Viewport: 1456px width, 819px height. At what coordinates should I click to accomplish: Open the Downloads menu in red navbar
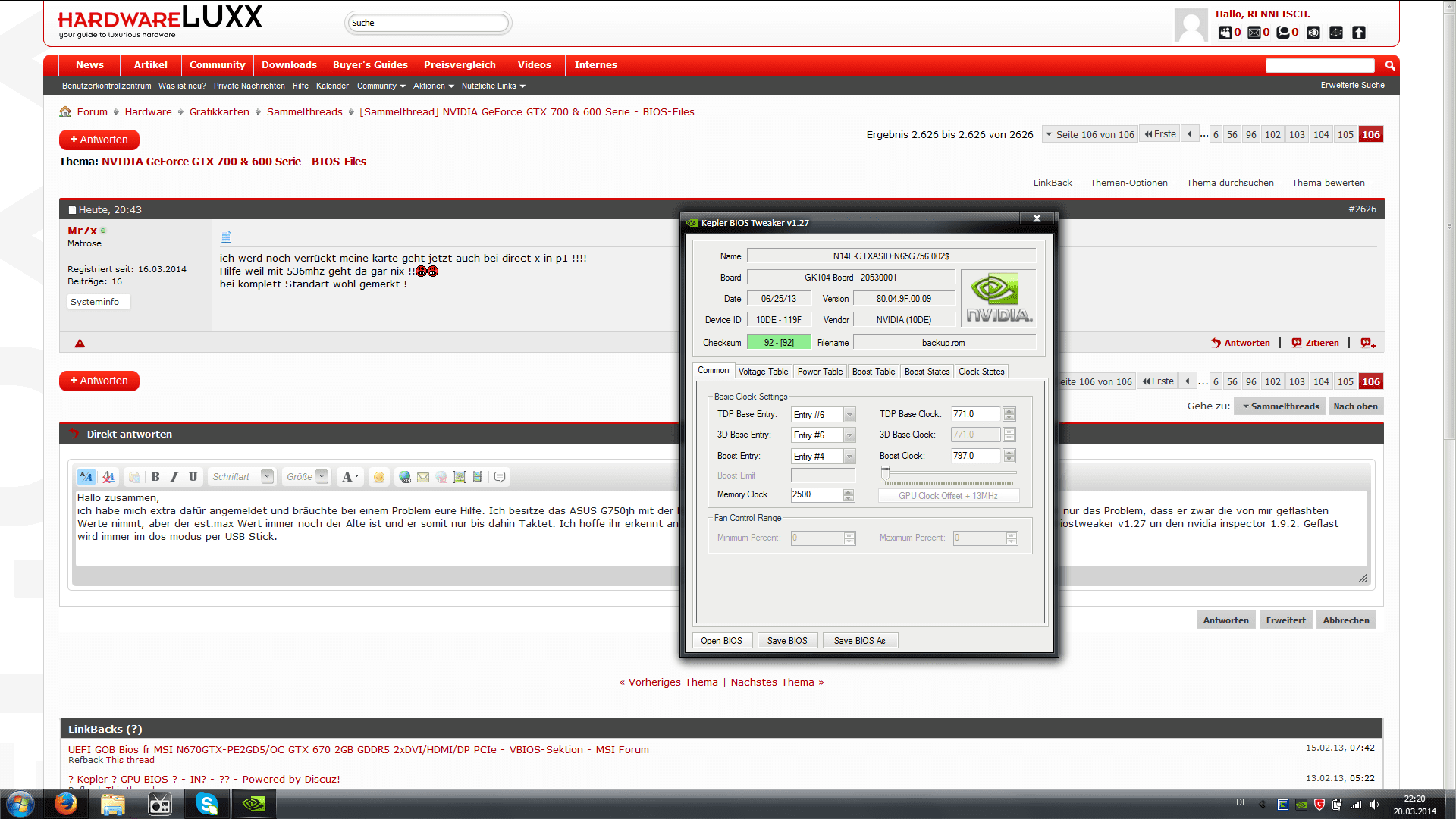(x=289, y=65)
